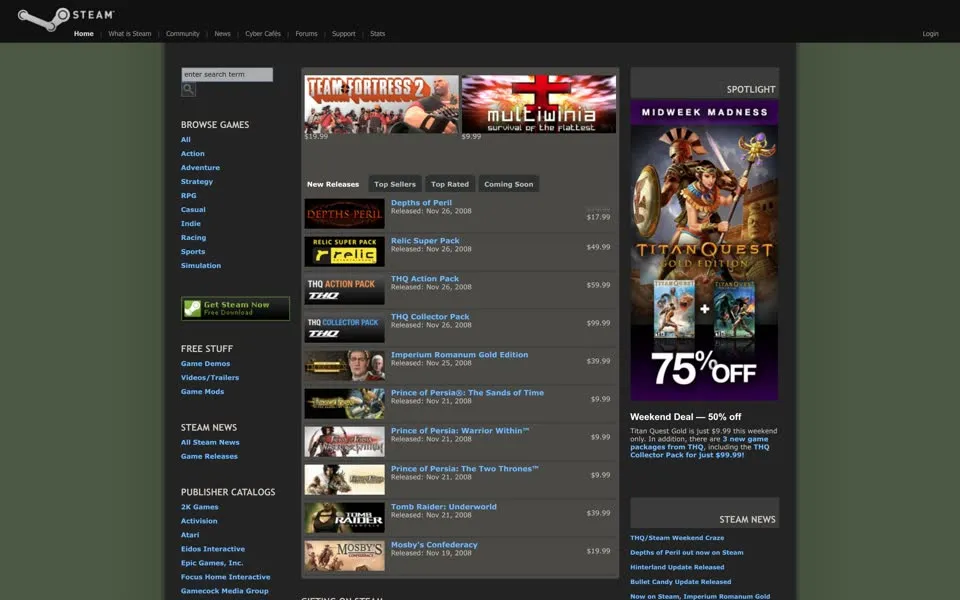This screenshot has width=960, height=600.
Task: Open Hinterland Update Released news
Action: pyautogui.click(x=677, y=568)
